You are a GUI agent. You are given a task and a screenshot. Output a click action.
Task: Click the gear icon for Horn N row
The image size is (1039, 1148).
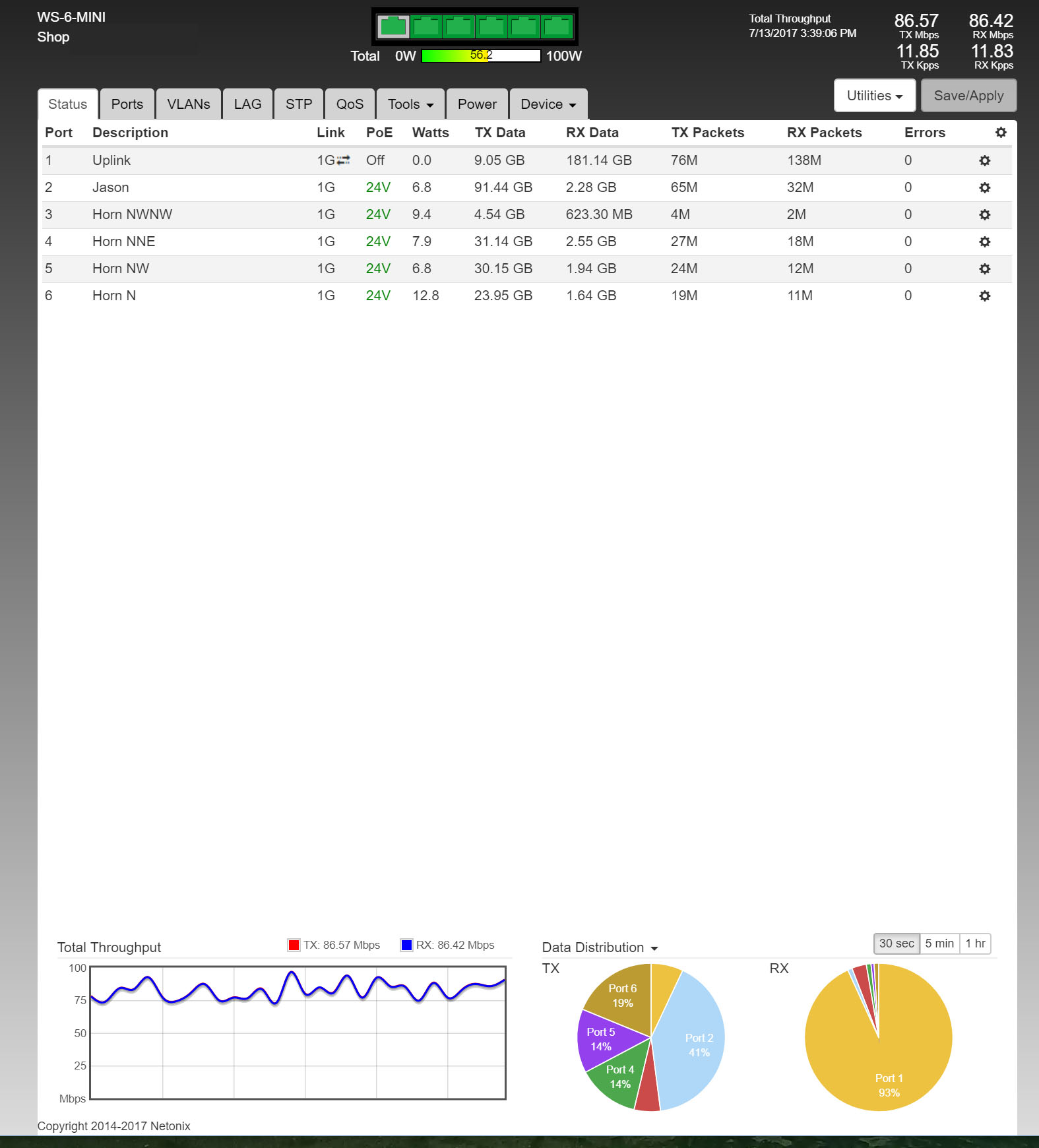pos(984,296)
